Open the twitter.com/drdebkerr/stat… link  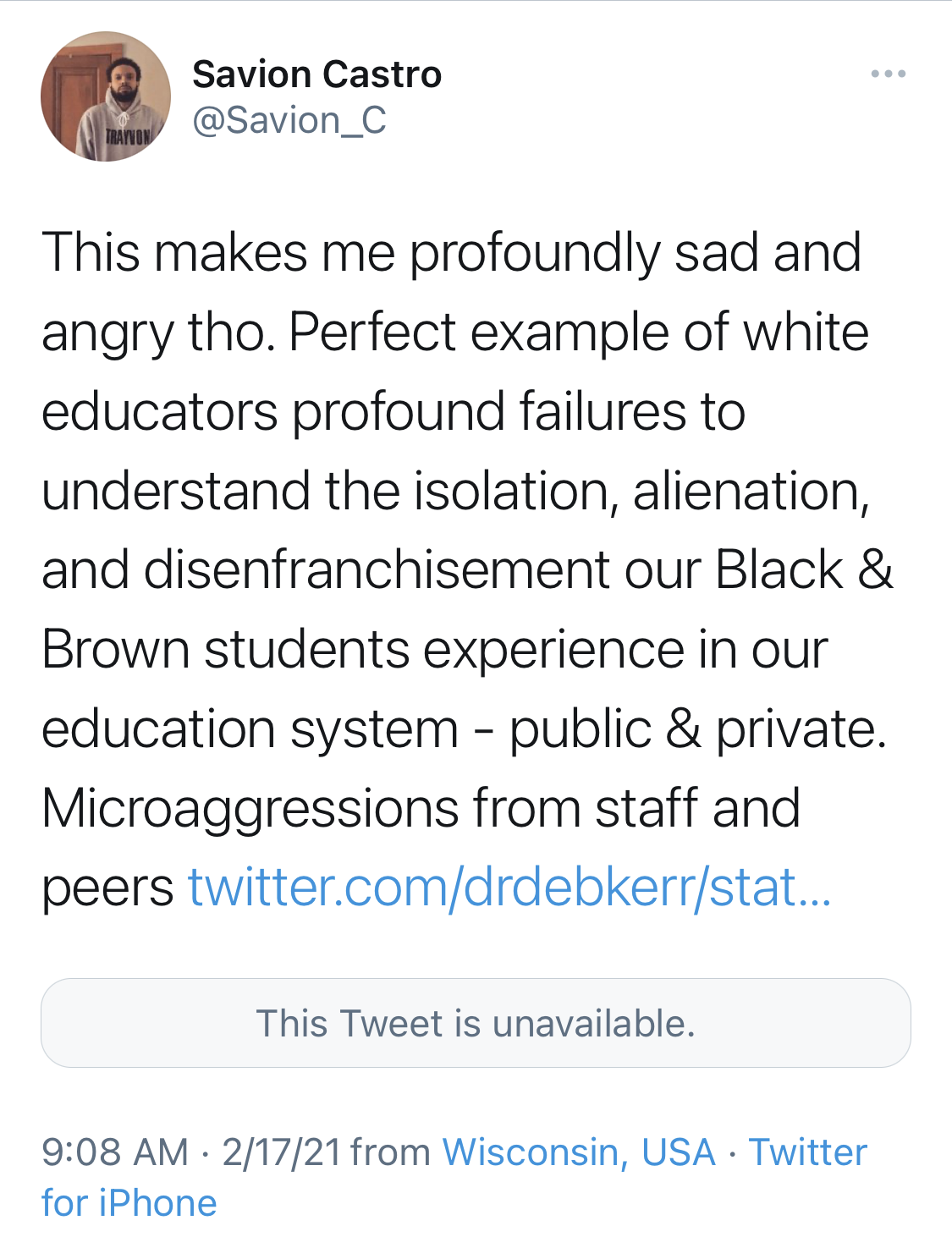(x=509, y=888)
